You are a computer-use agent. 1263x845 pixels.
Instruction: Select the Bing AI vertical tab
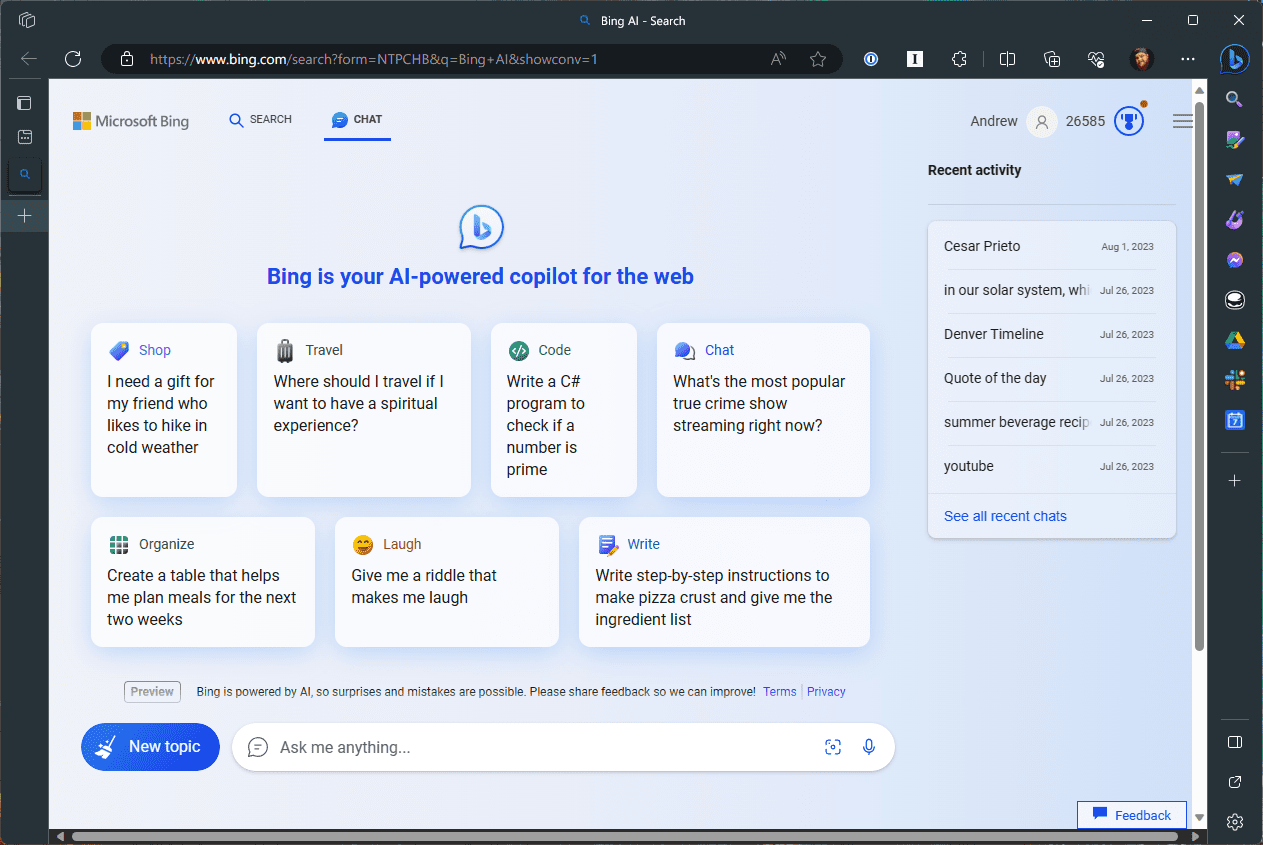(x=25, y=174)
